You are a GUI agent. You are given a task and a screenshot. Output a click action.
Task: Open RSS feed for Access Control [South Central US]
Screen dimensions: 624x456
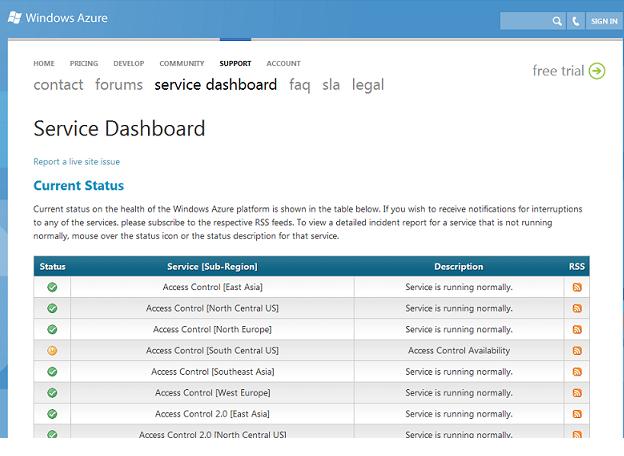[577, 351]
